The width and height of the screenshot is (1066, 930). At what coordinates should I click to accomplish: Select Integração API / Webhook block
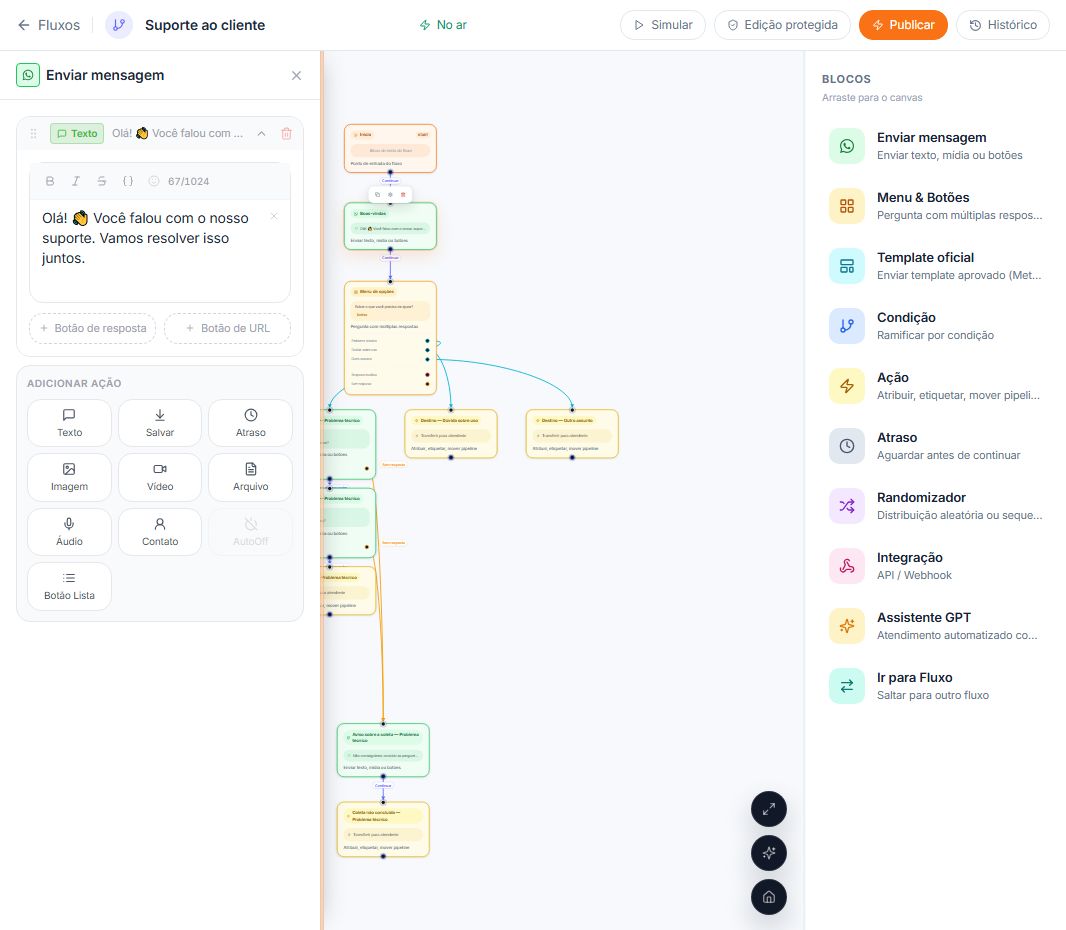pos(935,566)
